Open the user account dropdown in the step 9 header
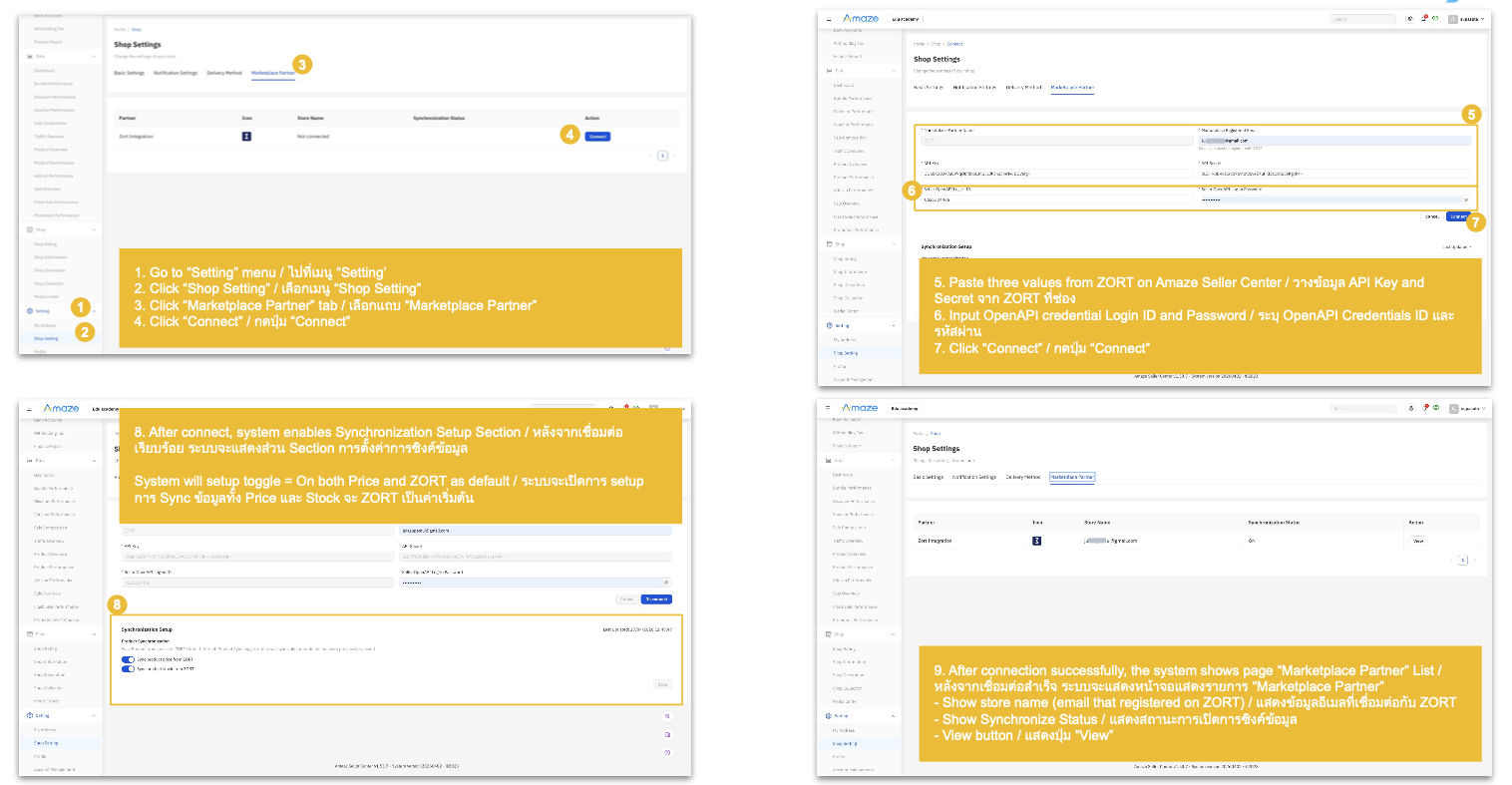 coord(1468,408)
